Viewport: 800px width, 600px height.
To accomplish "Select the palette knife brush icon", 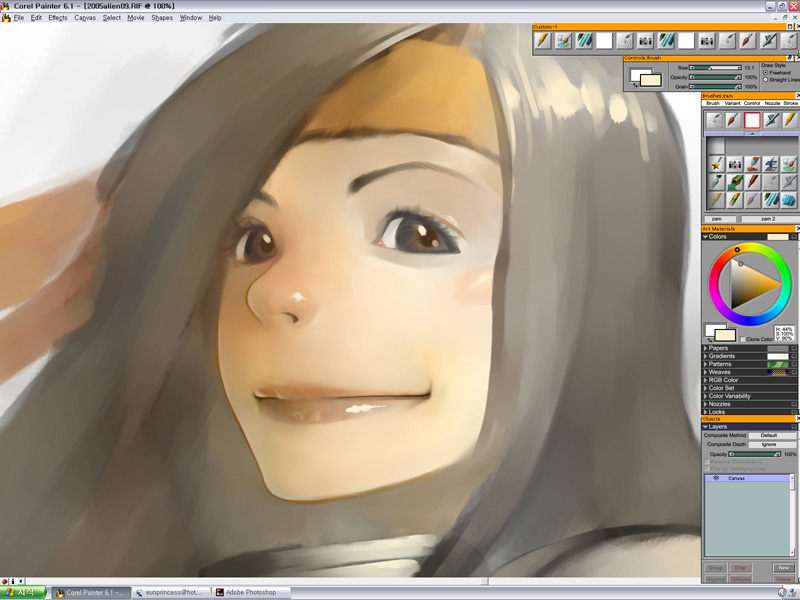I will 716,182.
